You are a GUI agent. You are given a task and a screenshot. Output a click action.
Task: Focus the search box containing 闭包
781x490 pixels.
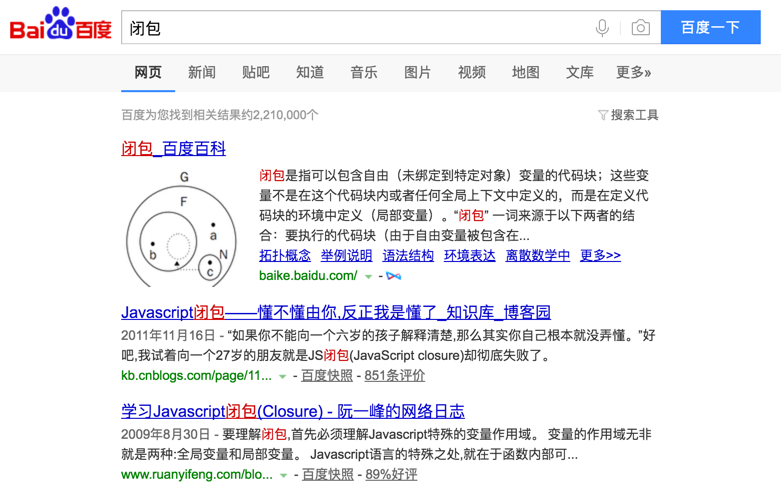391,27
